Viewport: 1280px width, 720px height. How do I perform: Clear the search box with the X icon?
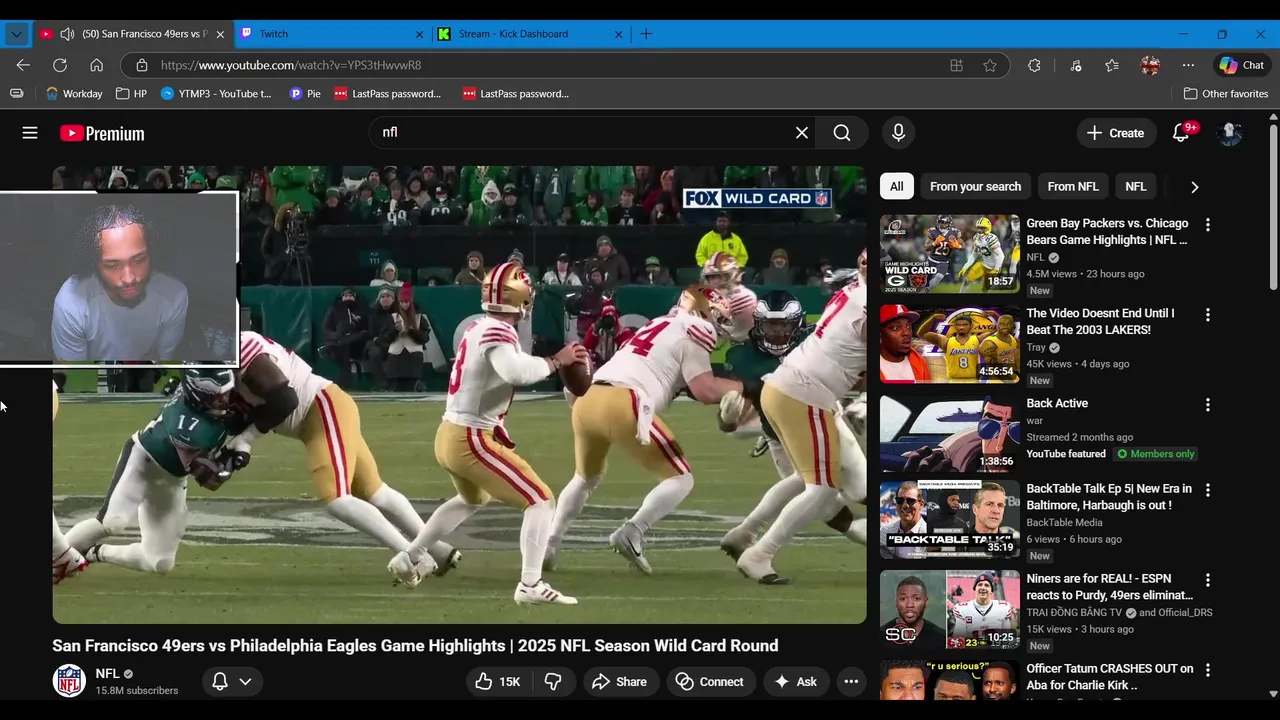pos(802,133)
